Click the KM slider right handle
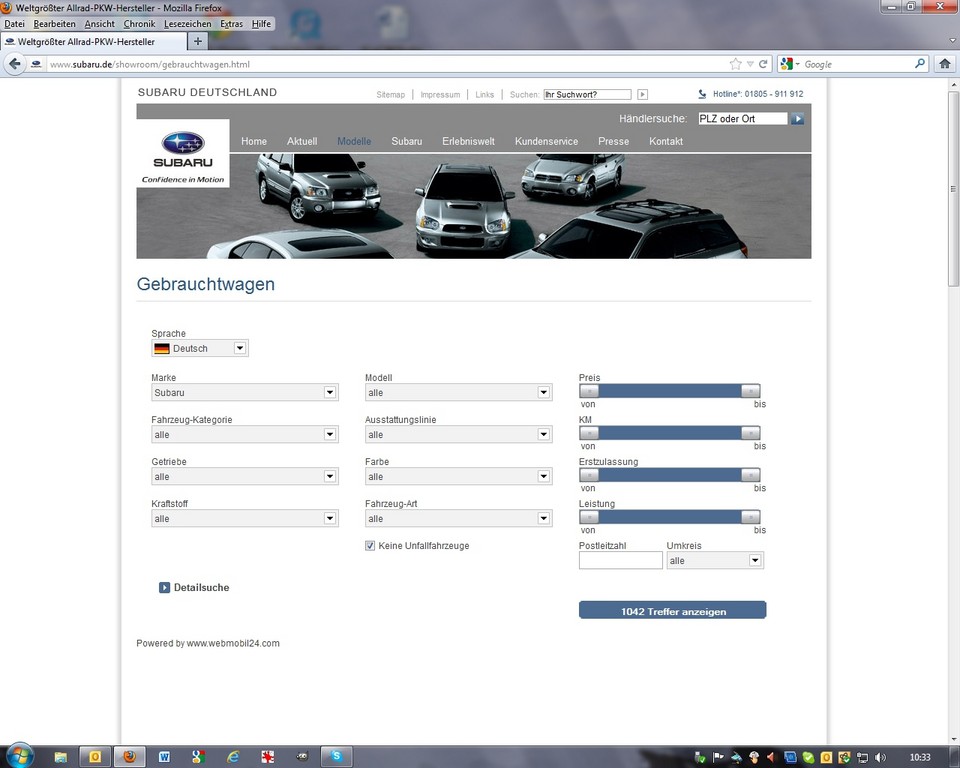Screen dimensions: 960x768 (750, 433)
